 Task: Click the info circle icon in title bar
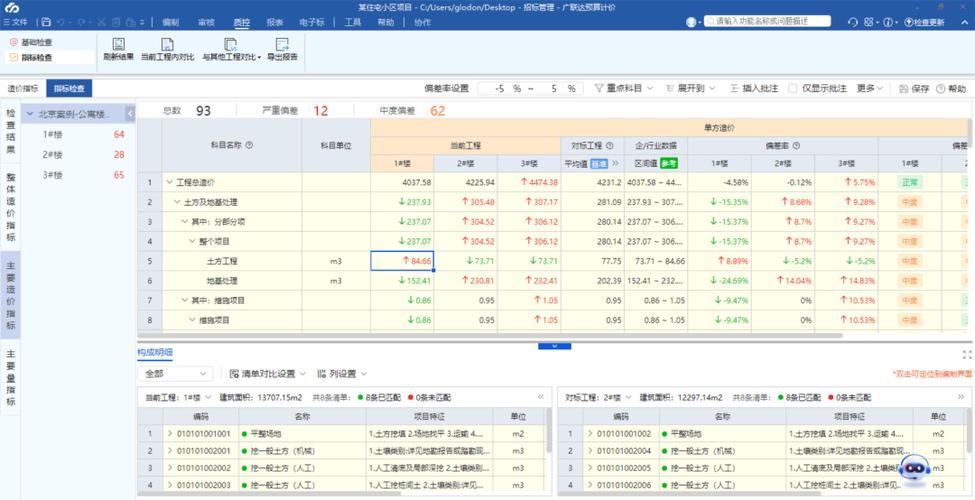(887, 22)
